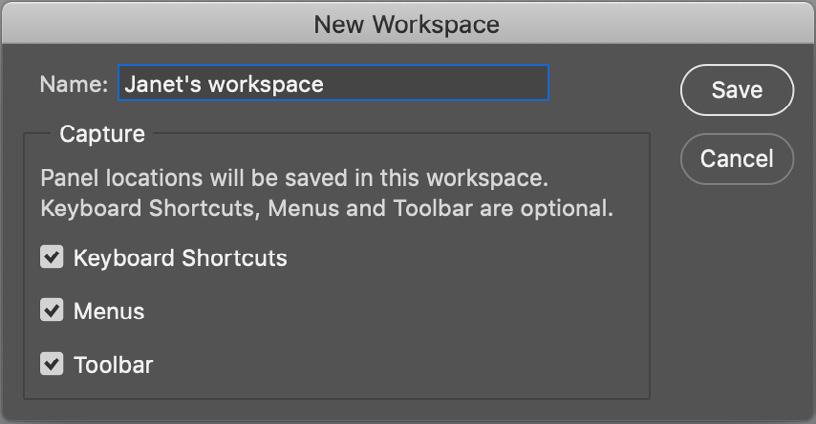This screenshot has height=424, width=816.
Task: Cancel the New Workspace dialog
Action: (737, 159)
